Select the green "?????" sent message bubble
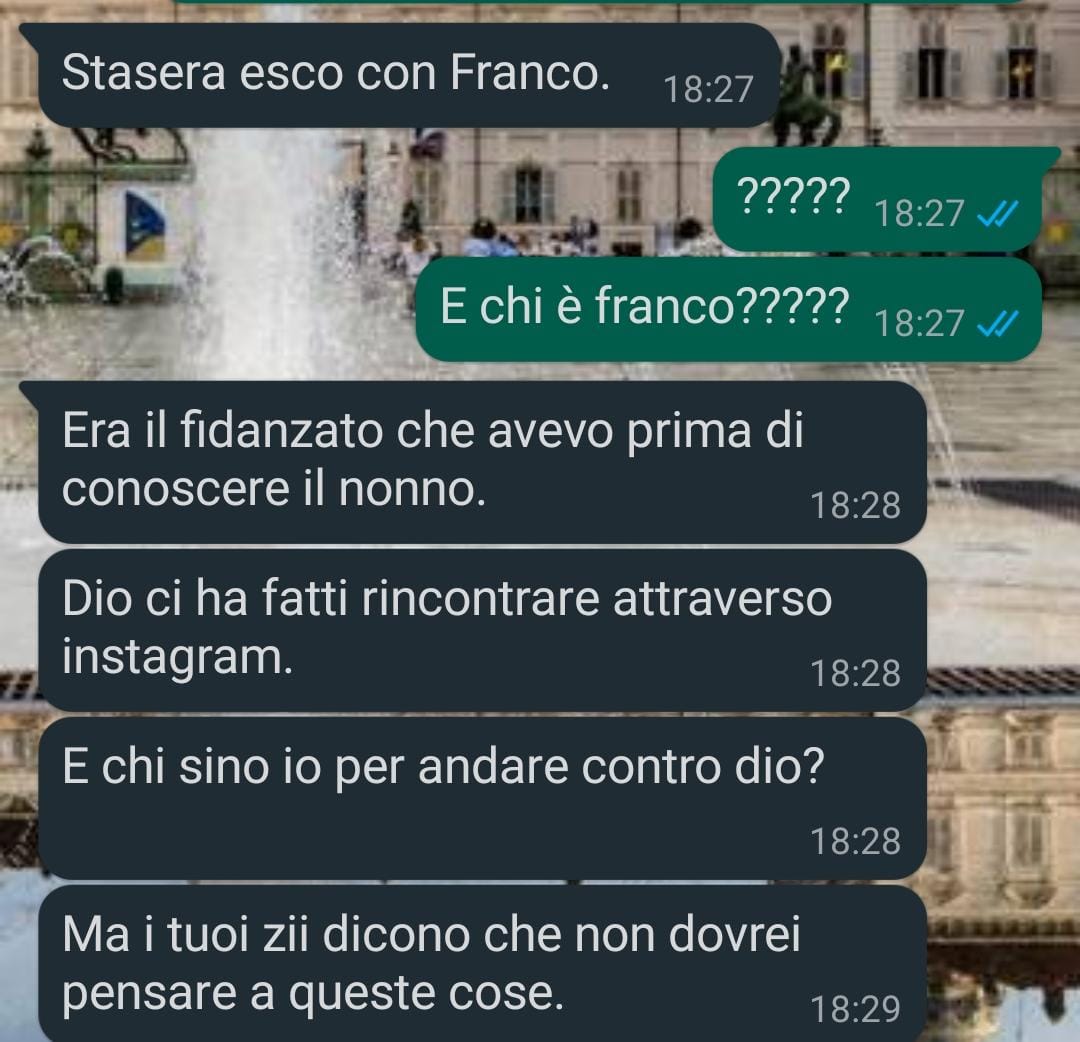Screen dimensions: 1080x1042 click(886, 199)
